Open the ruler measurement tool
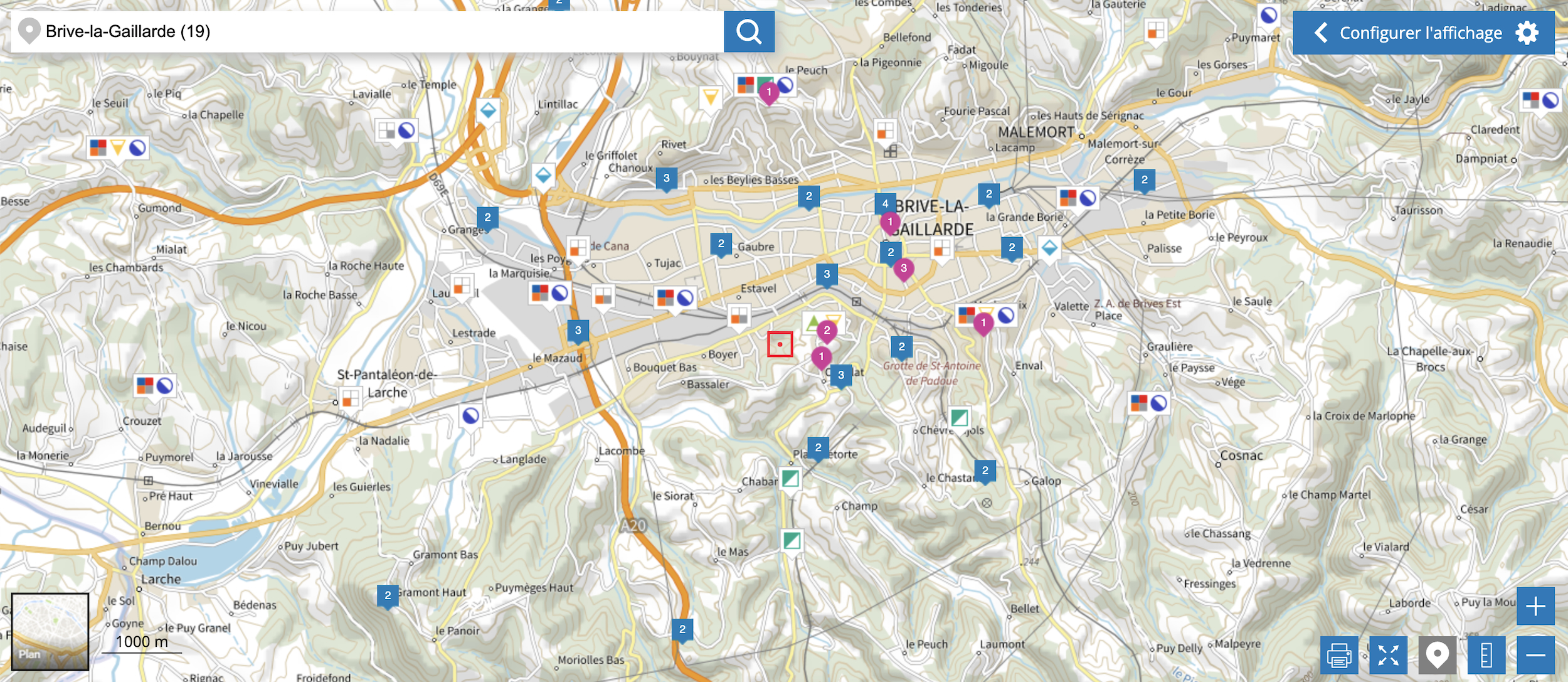1568x682 pixels. click(x=1486, y=656)
